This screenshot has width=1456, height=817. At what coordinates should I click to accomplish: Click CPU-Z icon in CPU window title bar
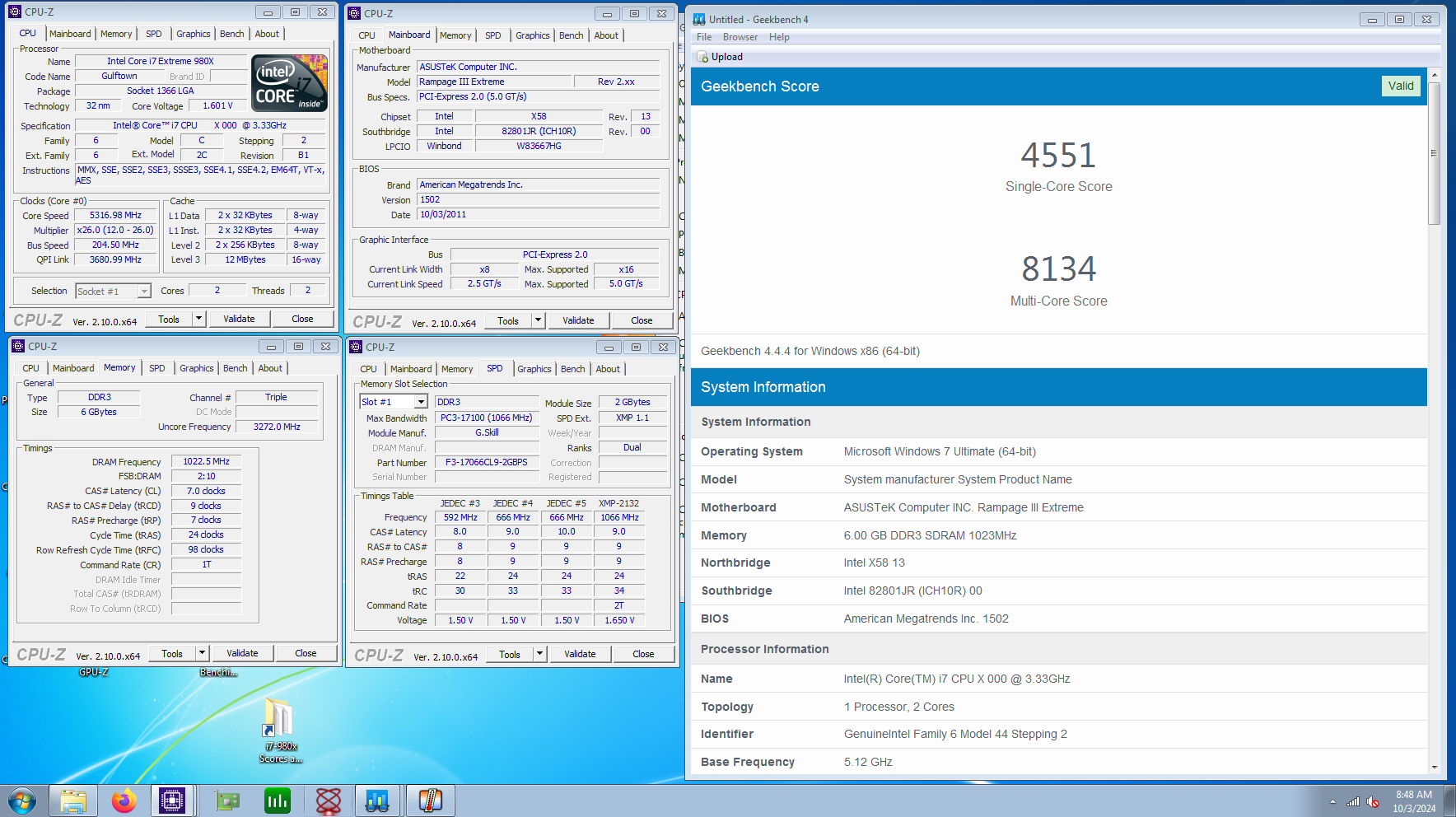coord(15,12)
